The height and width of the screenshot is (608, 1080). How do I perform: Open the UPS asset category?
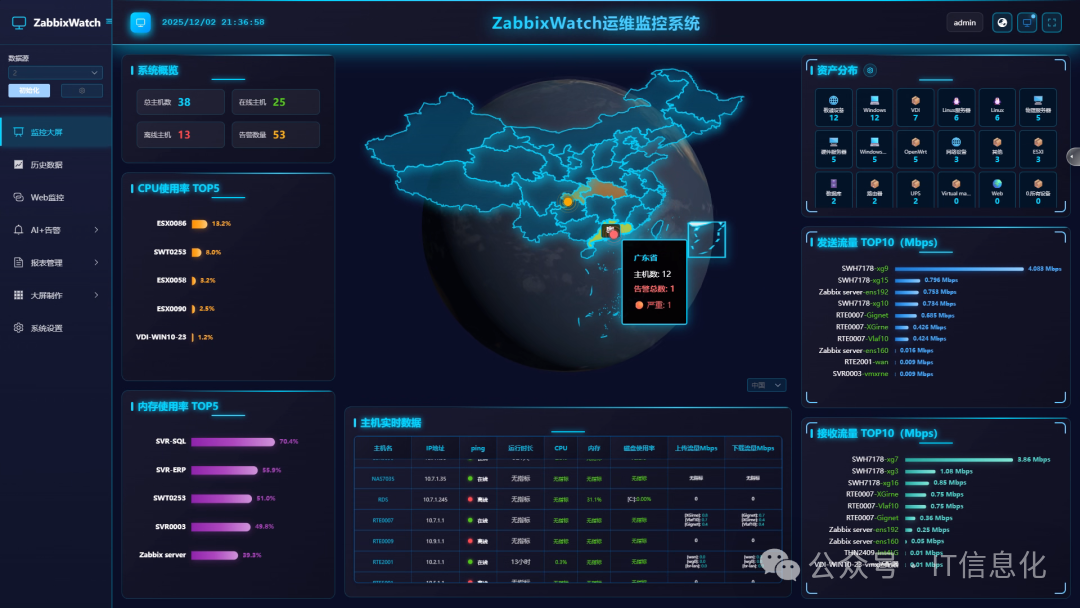[x=915, y=190]
